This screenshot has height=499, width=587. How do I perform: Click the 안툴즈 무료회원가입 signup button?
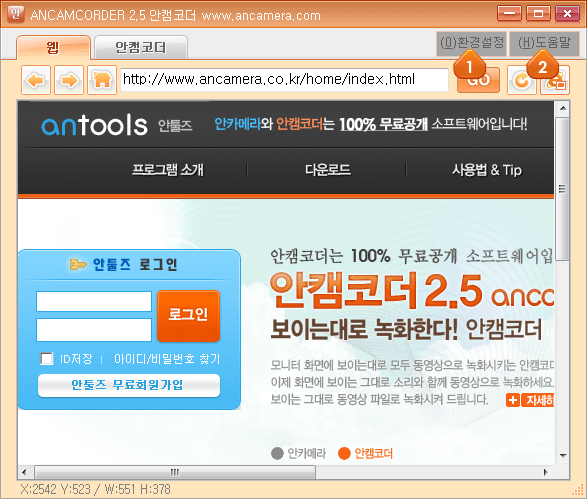(129, 385)
